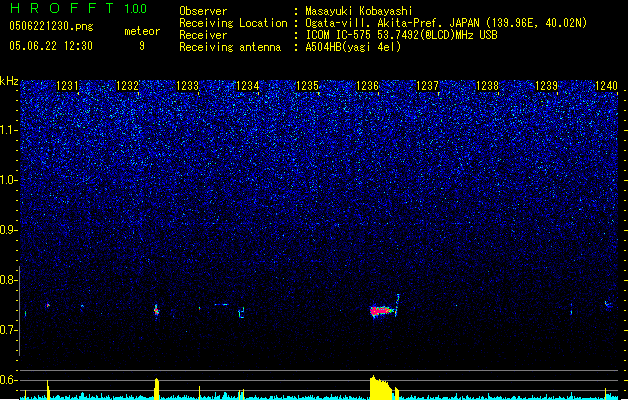Click the Receiver label

point(203,35)
